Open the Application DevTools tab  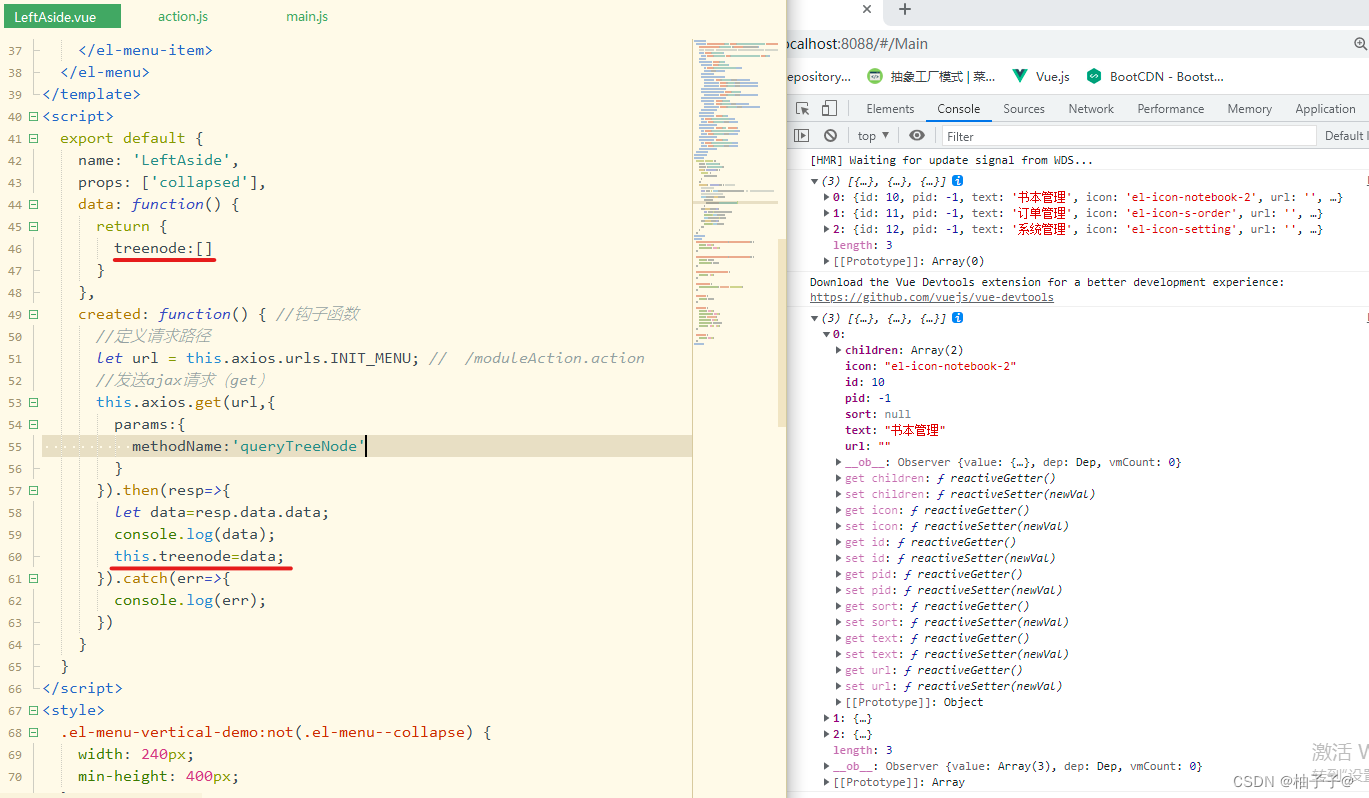point(1325,109)
